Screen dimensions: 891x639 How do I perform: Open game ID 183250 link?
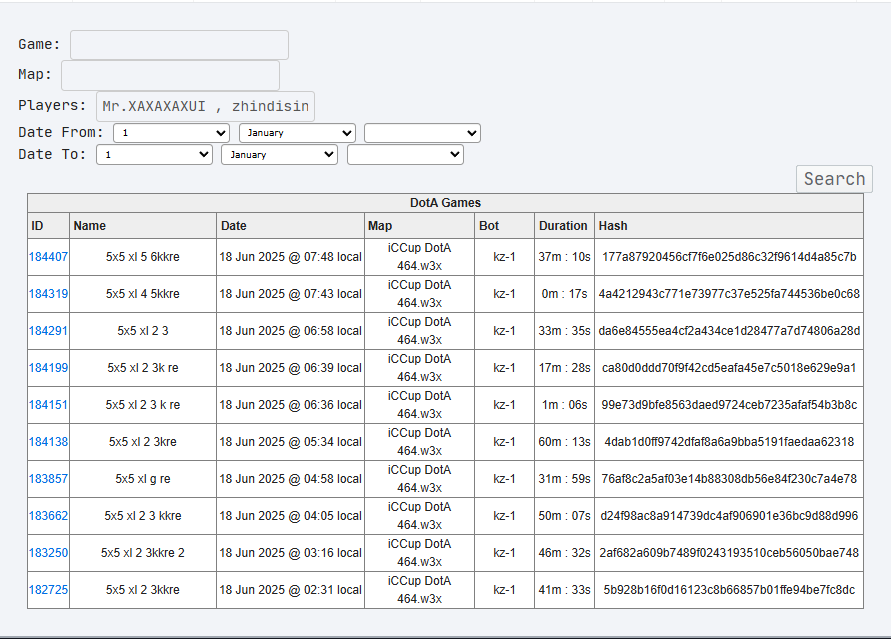tap(48, 553)
